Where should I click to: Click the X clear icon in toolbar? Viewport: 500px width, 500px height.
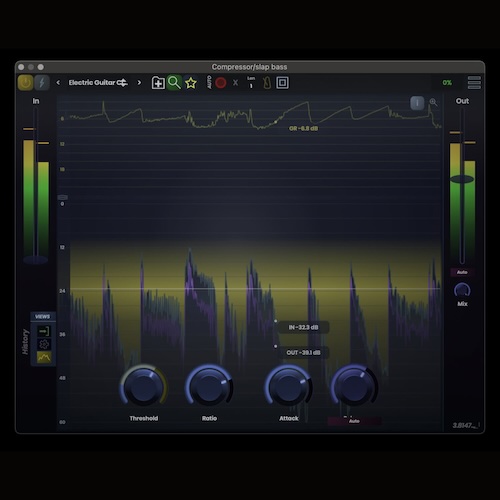click(236, 83)
